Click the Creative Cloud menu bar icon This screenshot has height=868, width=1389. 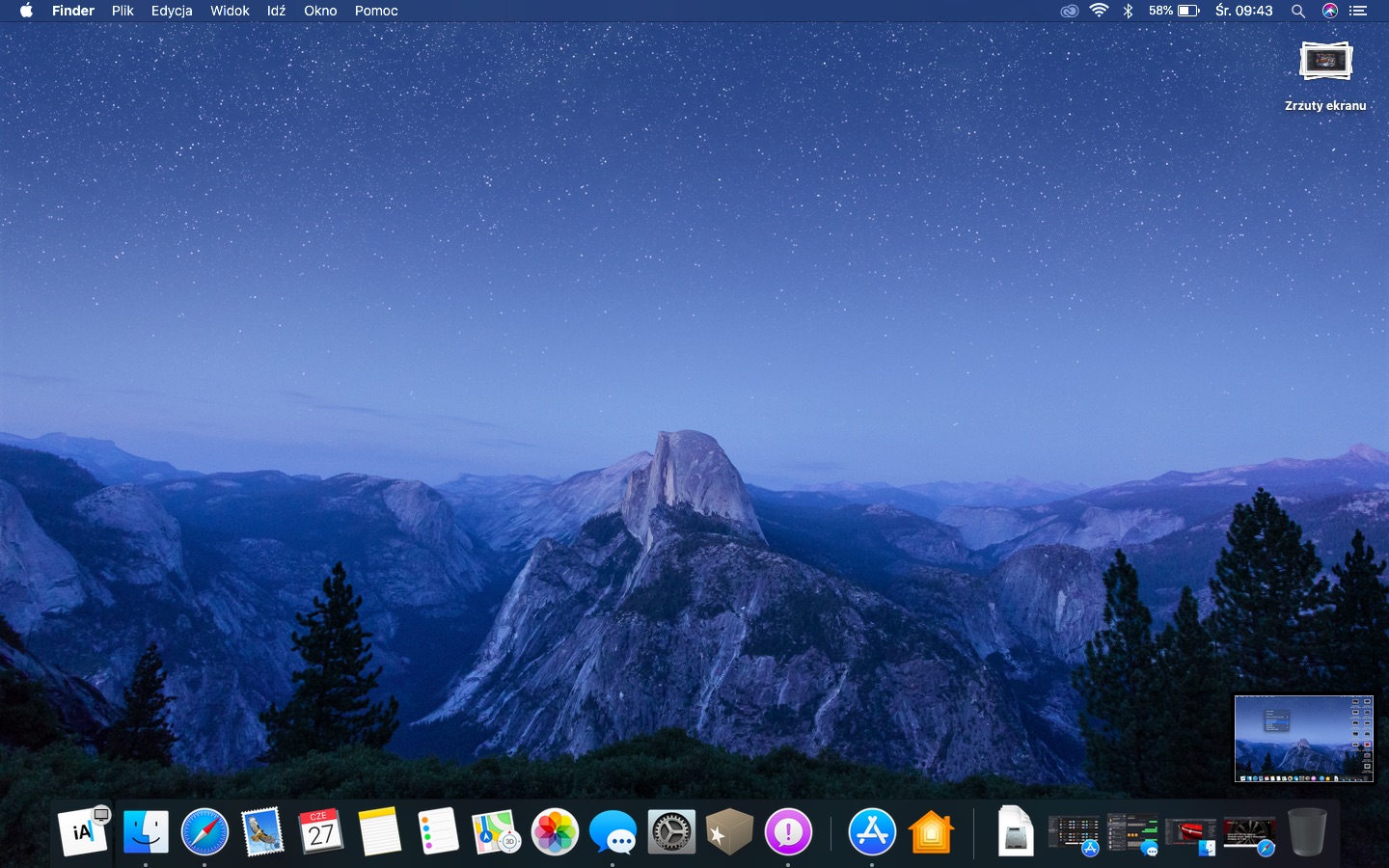pos(1069,11)
